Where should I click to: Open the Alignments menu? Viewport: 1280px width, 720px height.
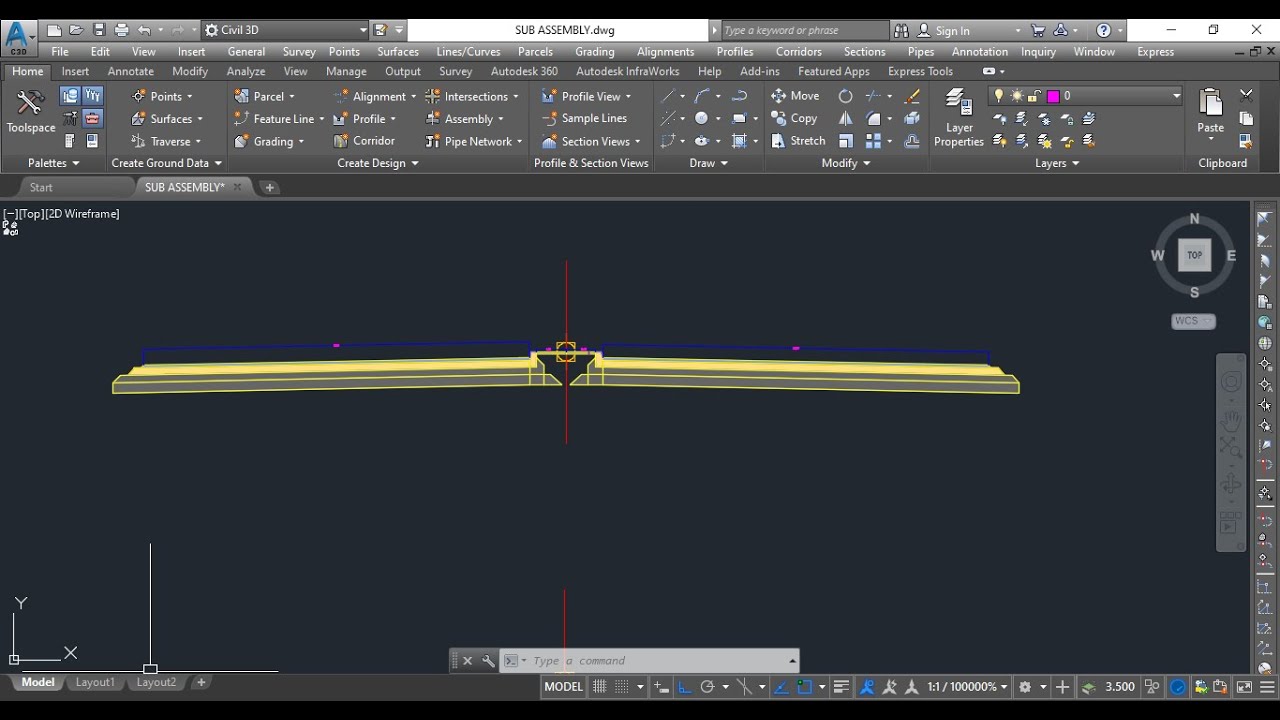pyautogui.click(x=665, y=51)
